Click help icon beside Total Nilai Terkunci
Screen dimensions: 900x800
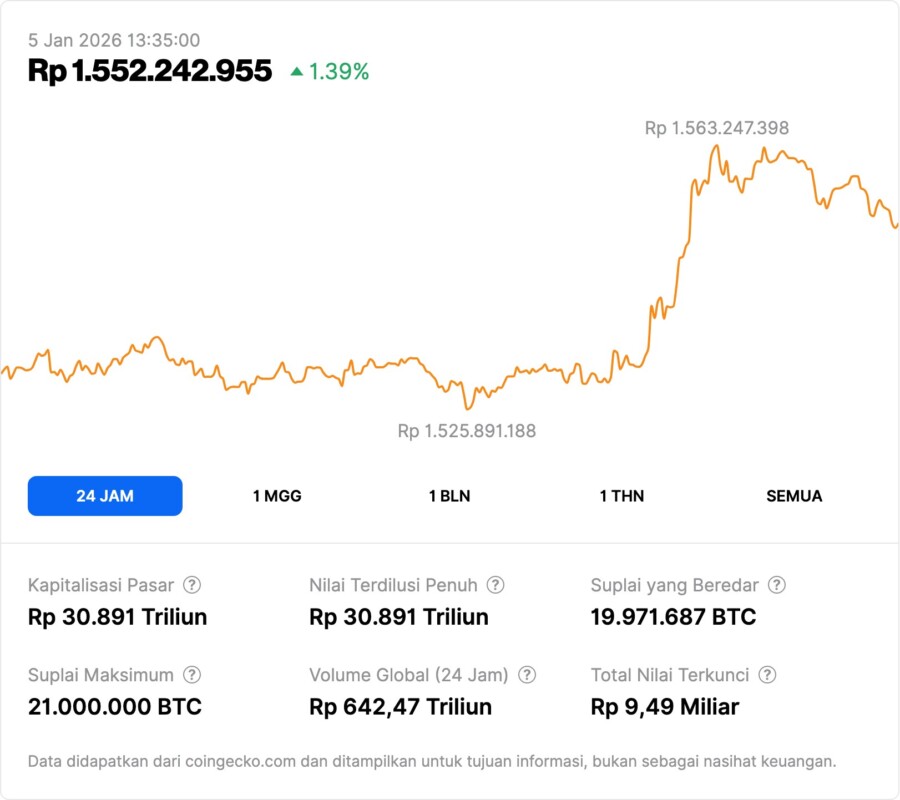click(767, 675)
